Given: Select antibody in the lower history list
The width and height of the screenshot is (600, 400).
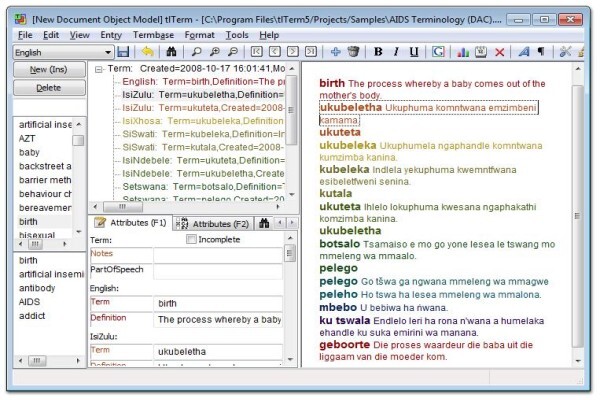Looking at the screenshot, I should (37, 288).
